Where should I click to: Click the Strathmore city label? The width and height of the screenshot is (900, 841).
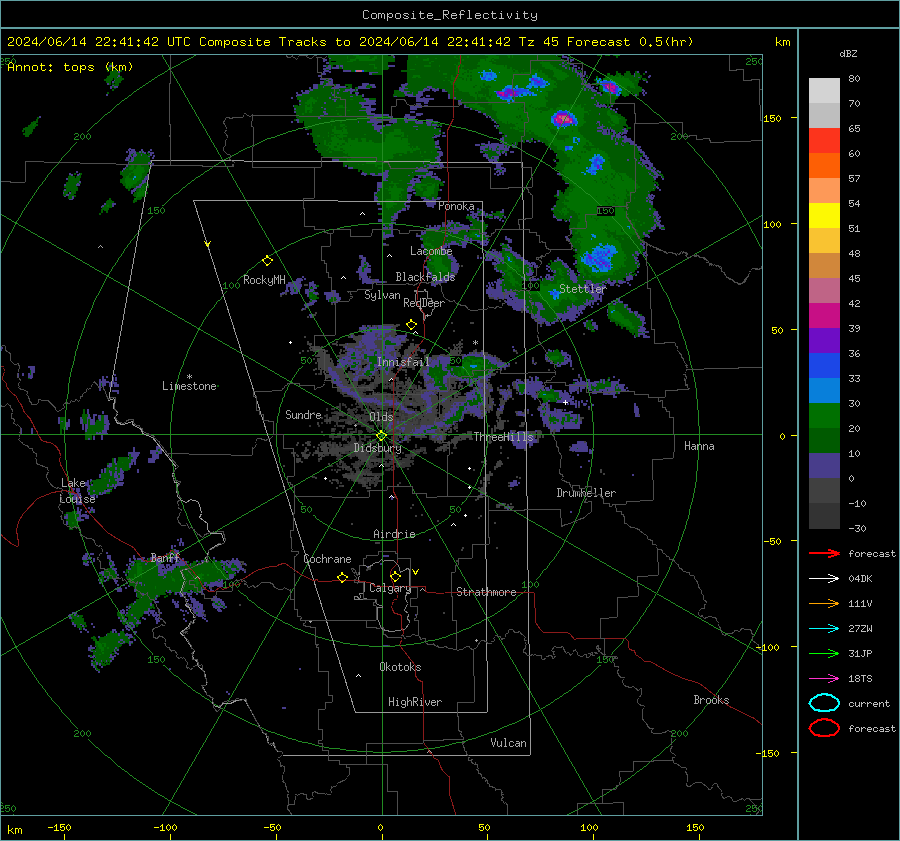486,592
